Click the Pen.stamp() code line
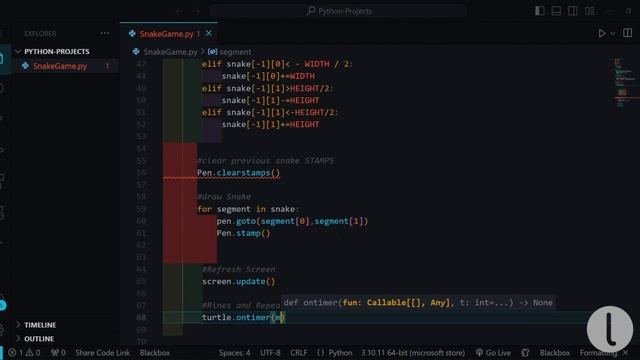The height and width of the screenshot is (360, 640). pyautogui.click(x=243, y=233)
